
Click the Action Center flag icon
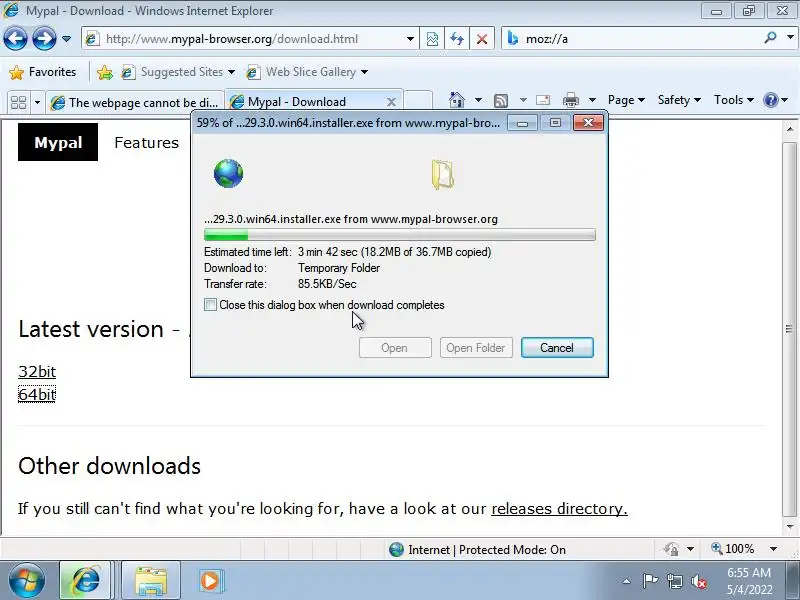tap(649, 581)
